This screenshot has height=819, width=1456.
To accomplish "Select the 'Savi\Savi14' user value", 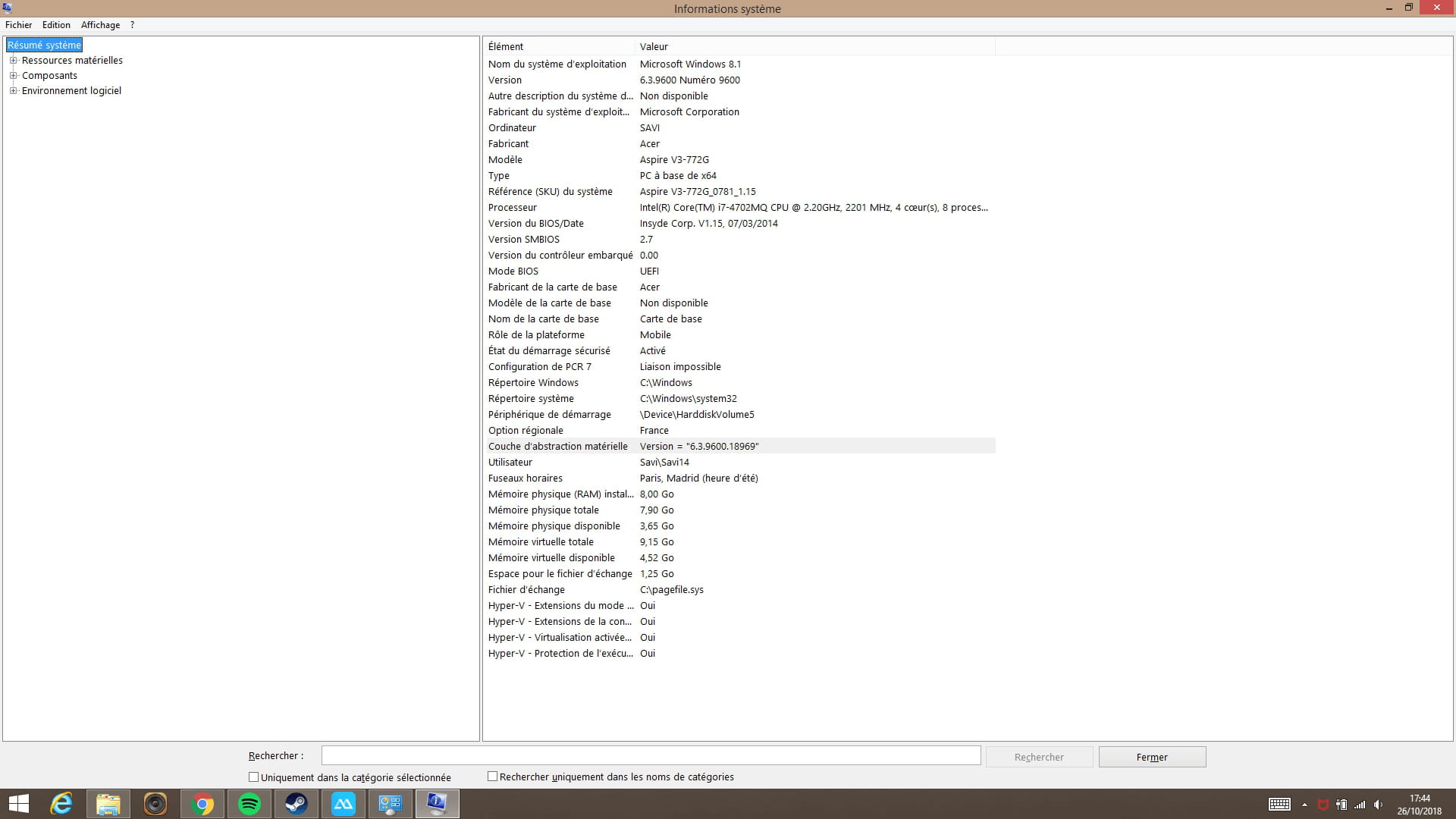I will [x=664, y=463].
